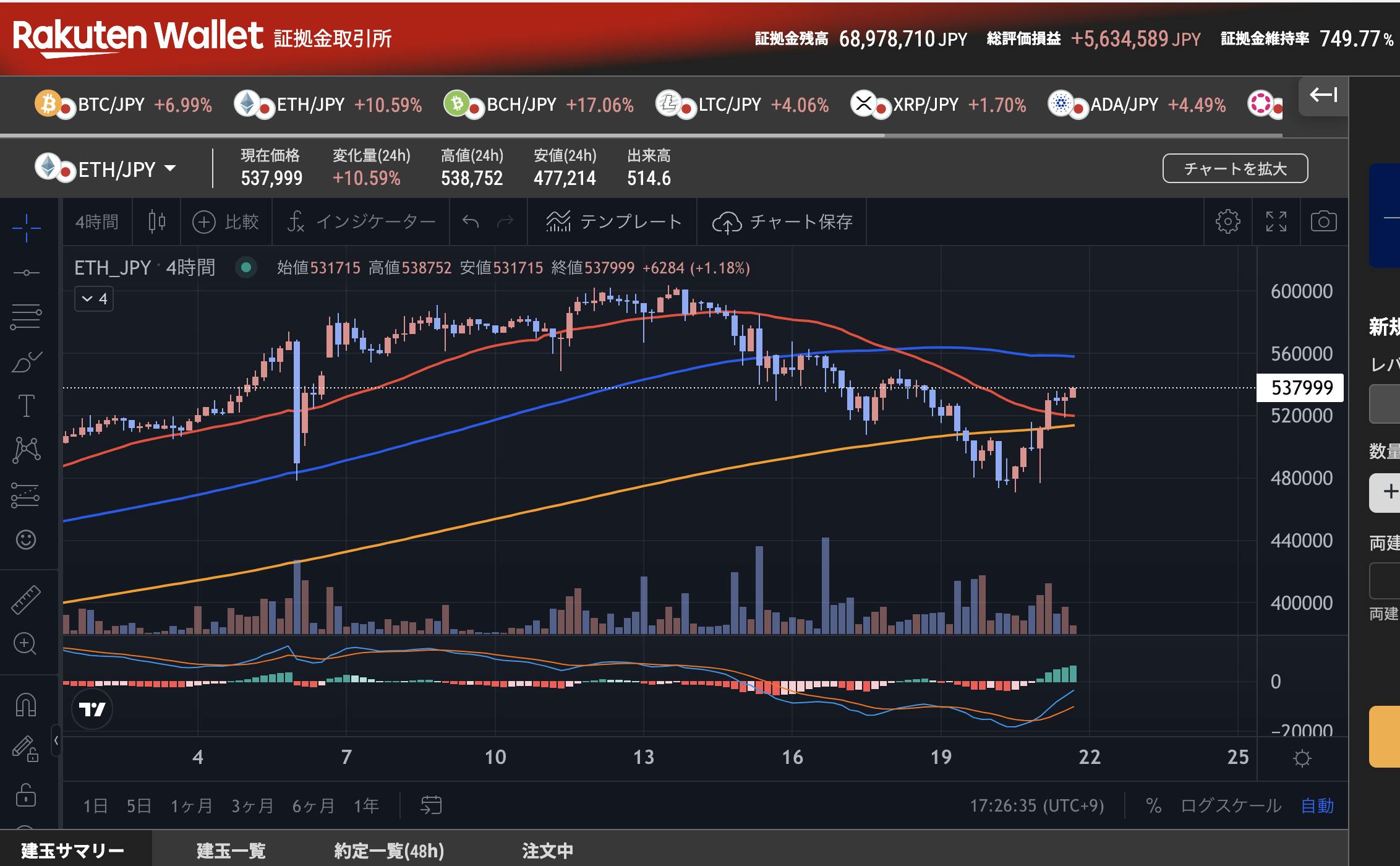Switch to the 建玉一覧 tab
The height and width of the screenshot is (866, 1400).
[x=231, y=851]
